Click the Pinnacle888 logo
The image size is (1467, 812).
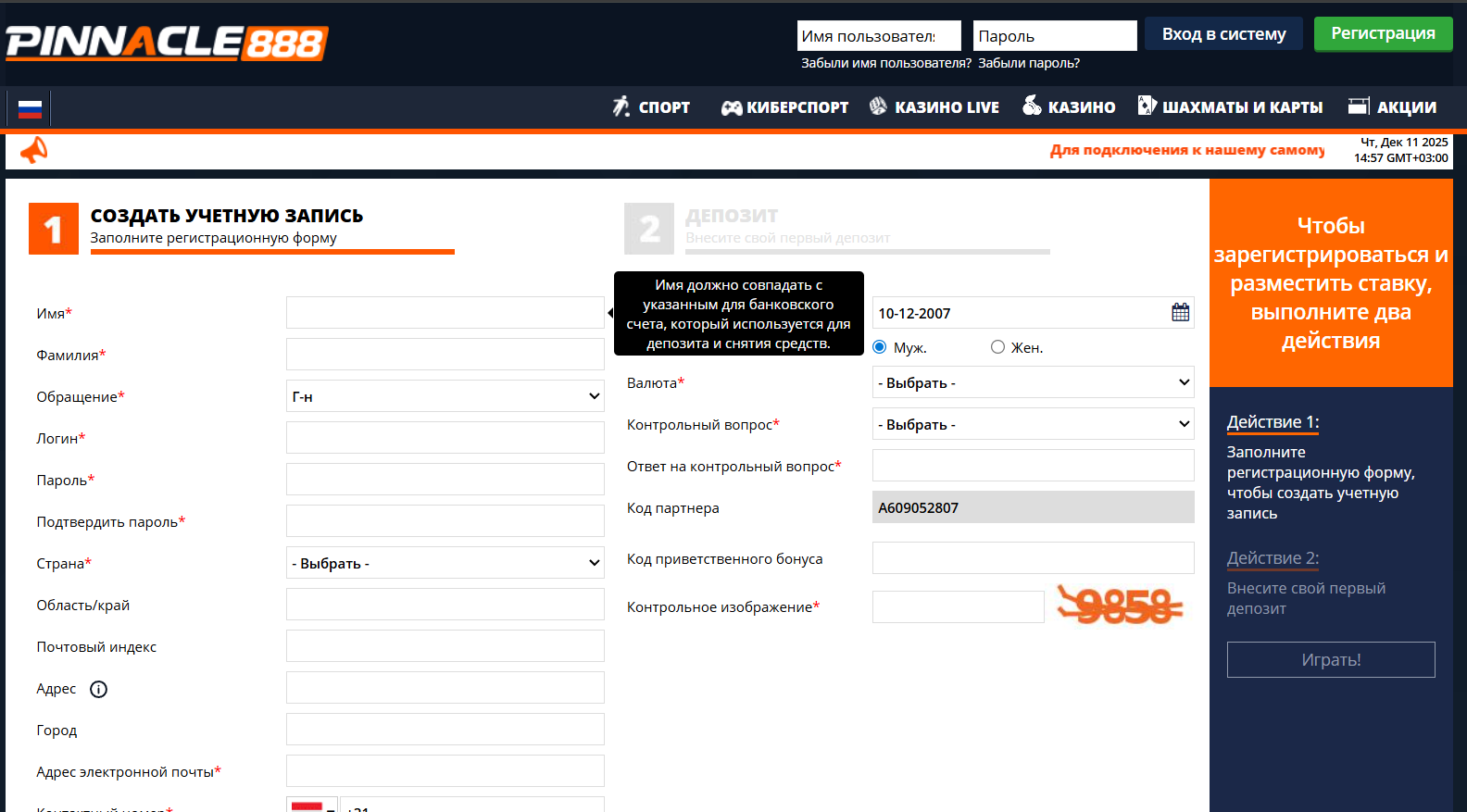(x=167, y=43)
